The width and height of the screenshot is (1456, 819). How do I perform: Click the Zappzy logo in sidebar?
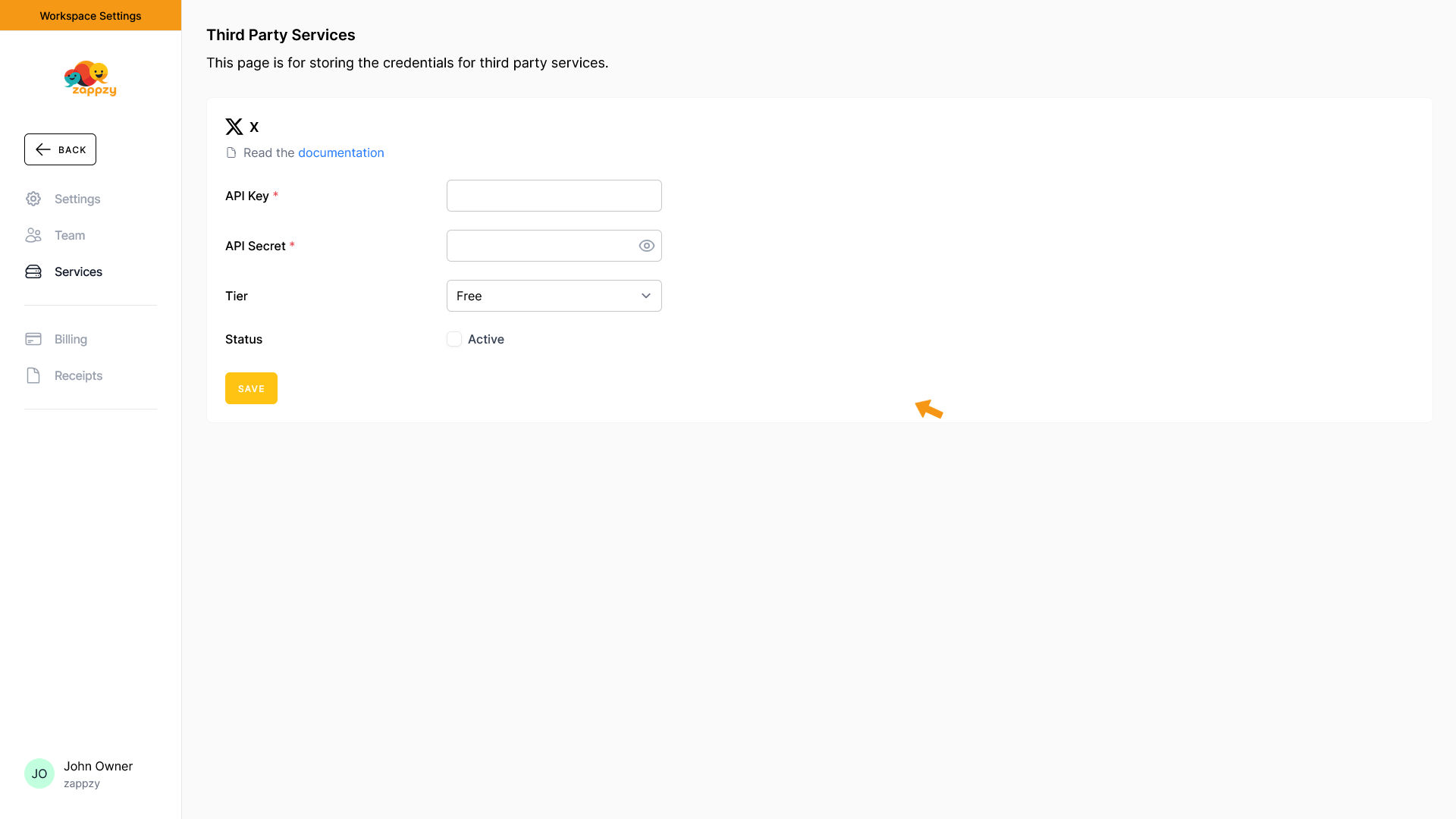[90, 78]
